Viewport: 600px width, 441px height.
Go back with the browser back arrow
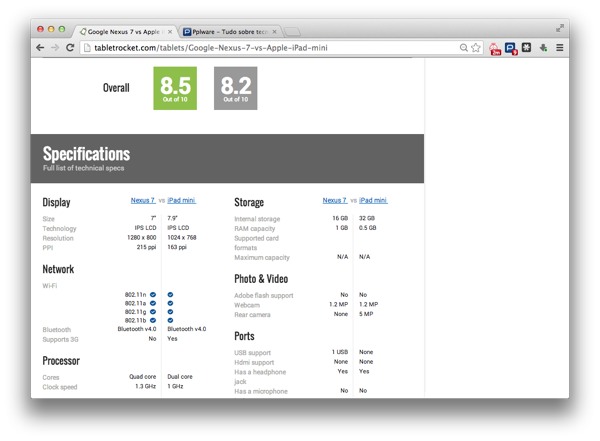40,47
